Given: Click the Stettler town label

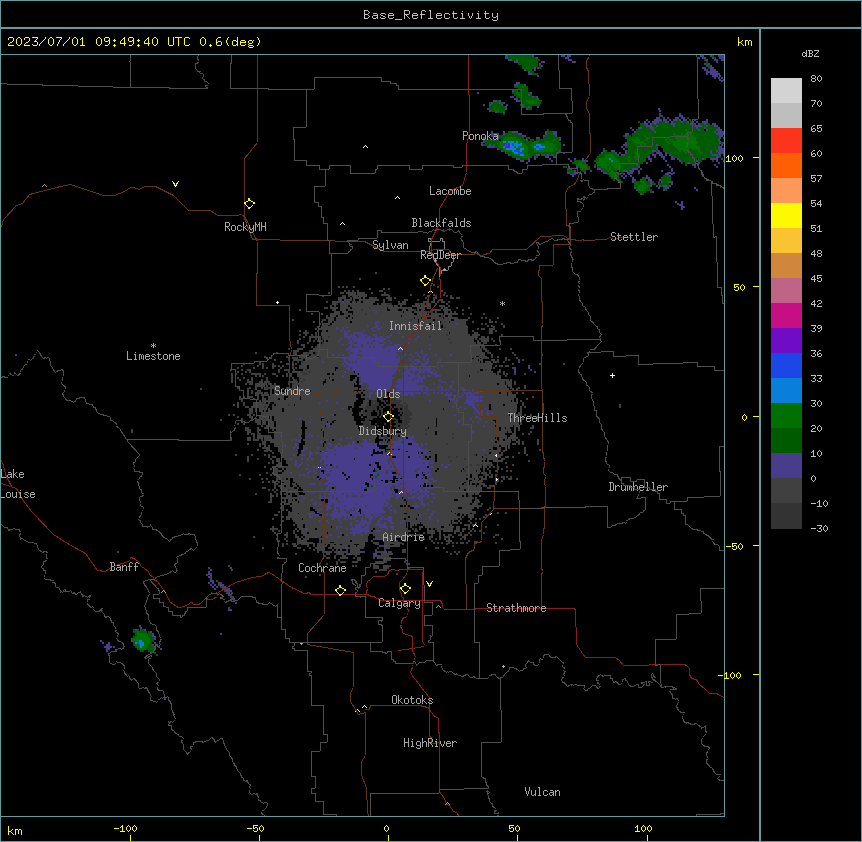Looking at the screenshot, I should point(633,237).
